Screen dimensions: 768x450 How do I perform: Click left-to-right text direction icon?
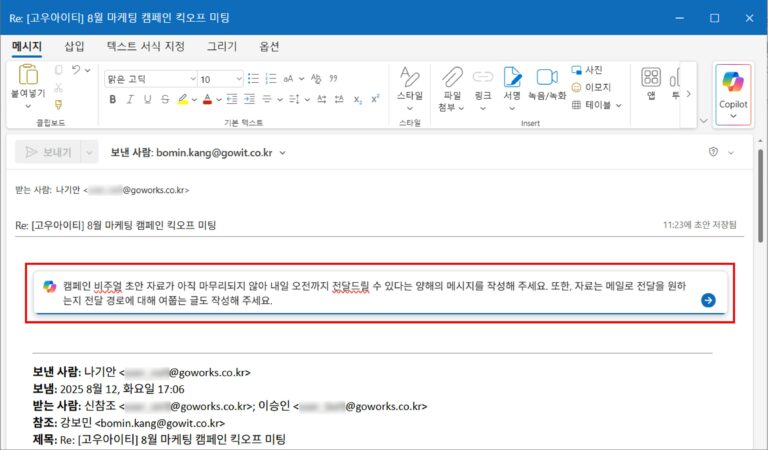click(322, 99)
